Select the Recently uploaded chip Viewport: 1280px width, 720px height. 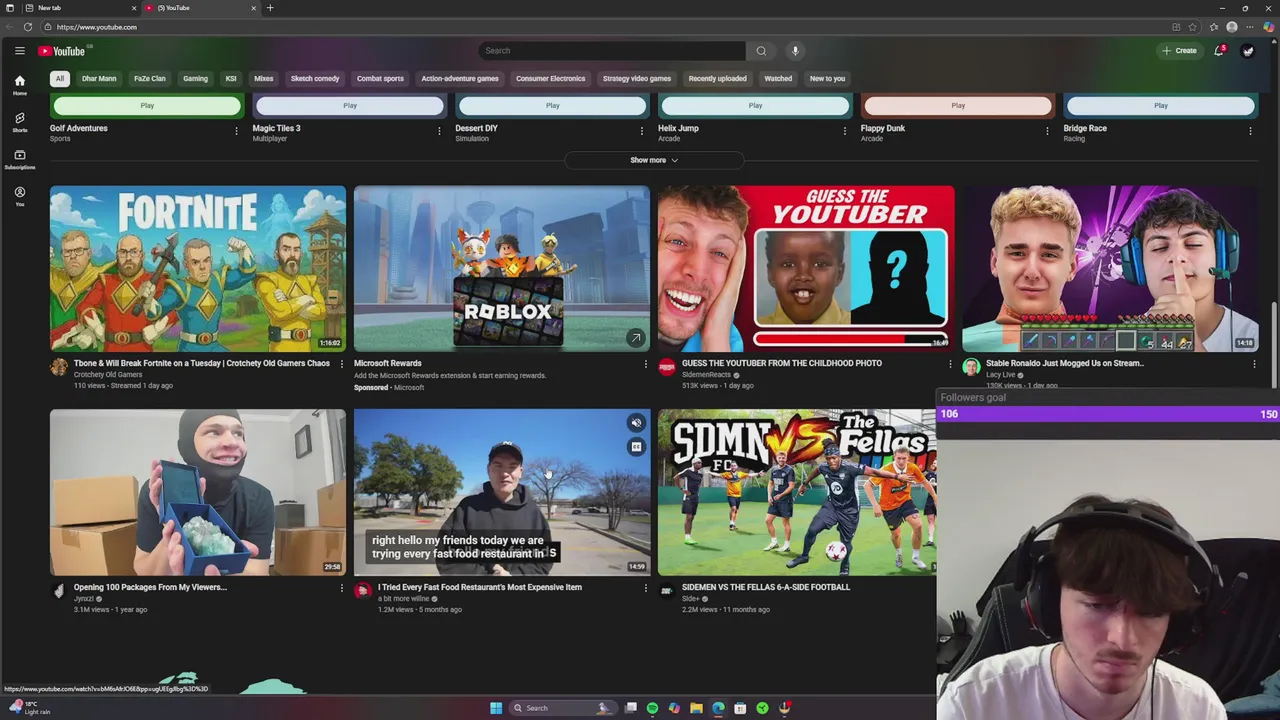(x=717, y=79)
